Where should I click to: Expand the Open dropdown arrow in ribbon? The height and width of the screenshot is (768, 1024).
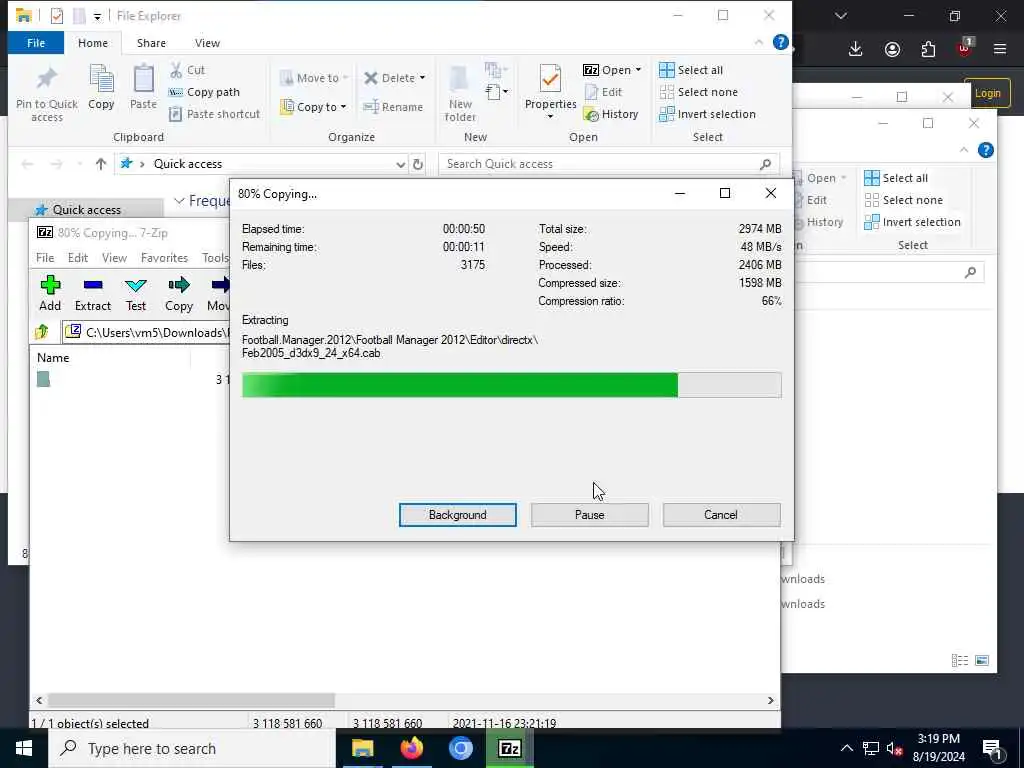tap(638, 70)
